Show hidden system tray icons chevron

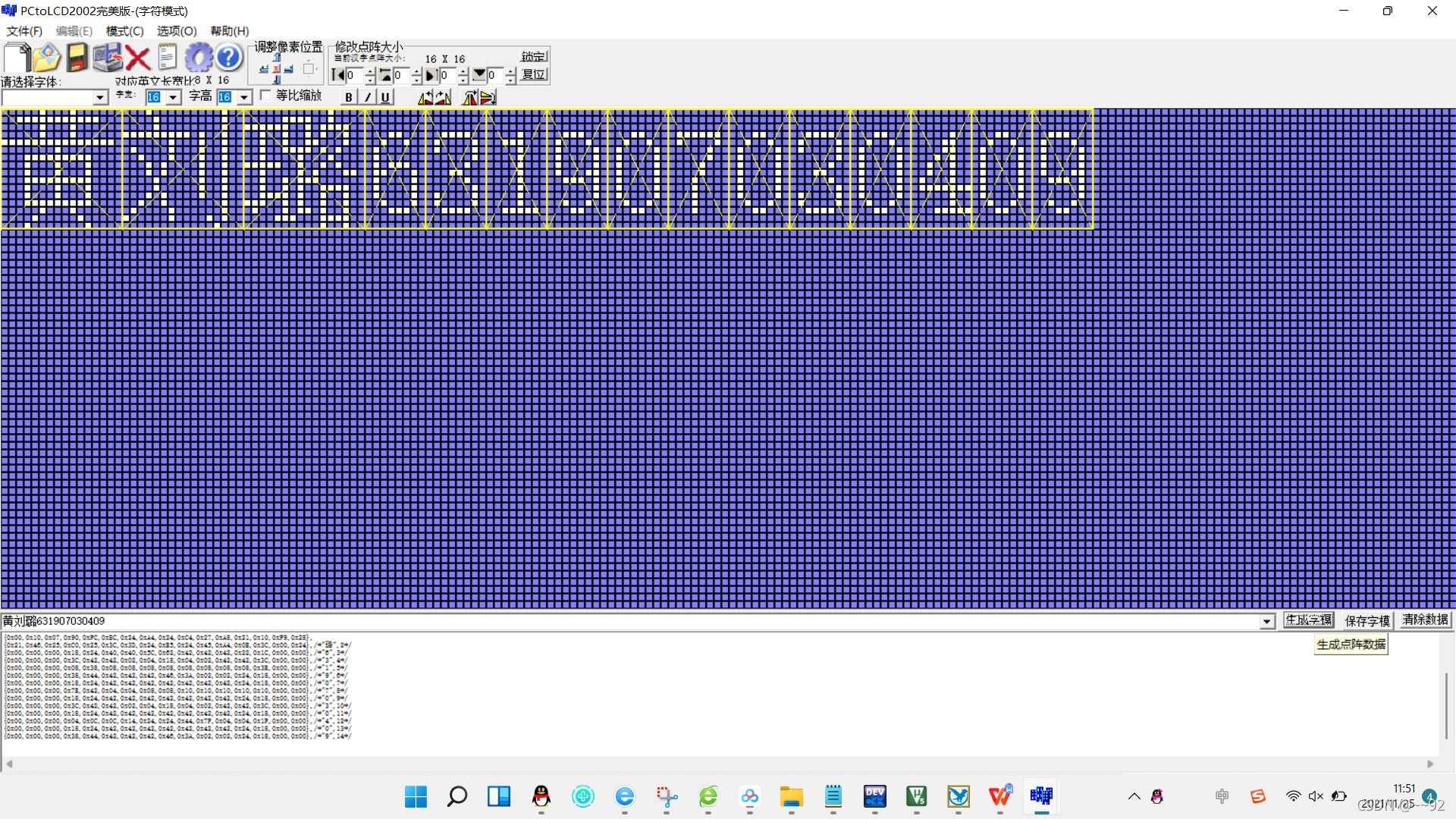(x=1134, y=796)
